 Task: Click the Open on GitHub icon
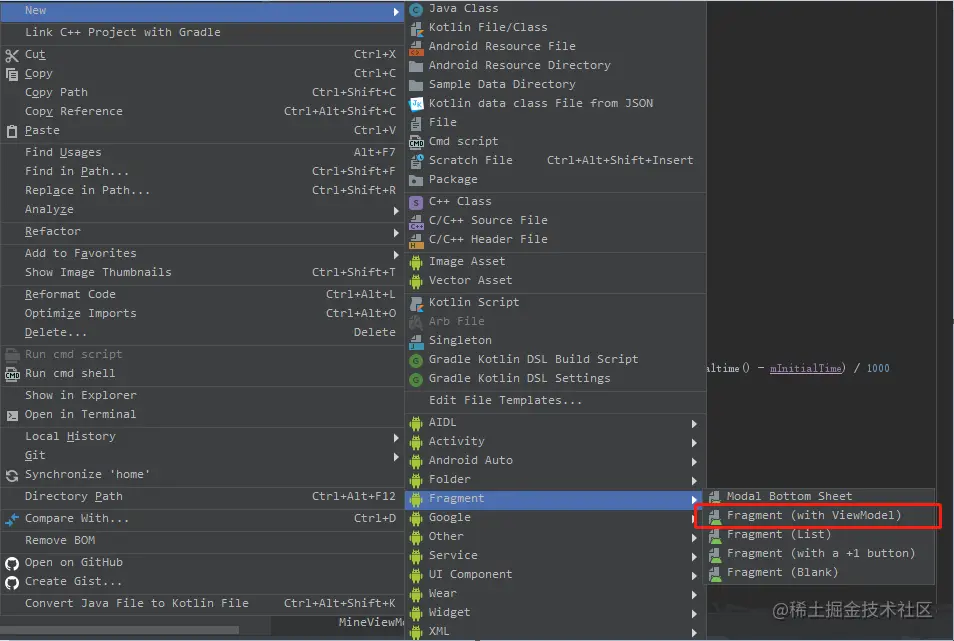point(12,564)
